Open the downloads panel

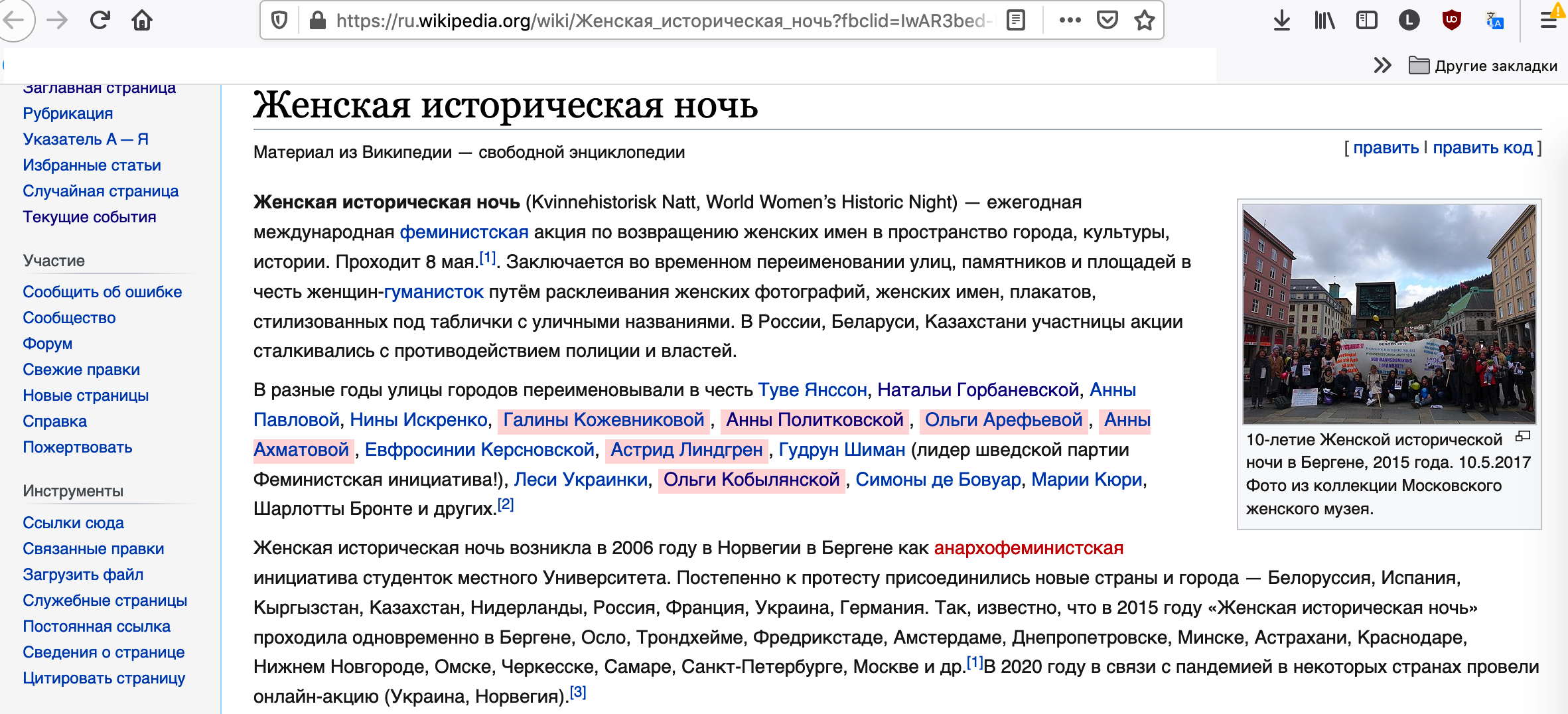[x=1282, y=21]
